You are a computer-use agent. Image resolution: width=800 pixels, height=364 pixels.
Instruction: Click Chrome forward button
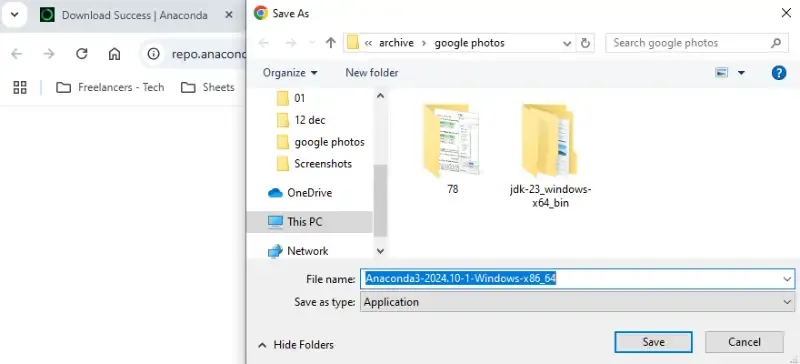49,54
